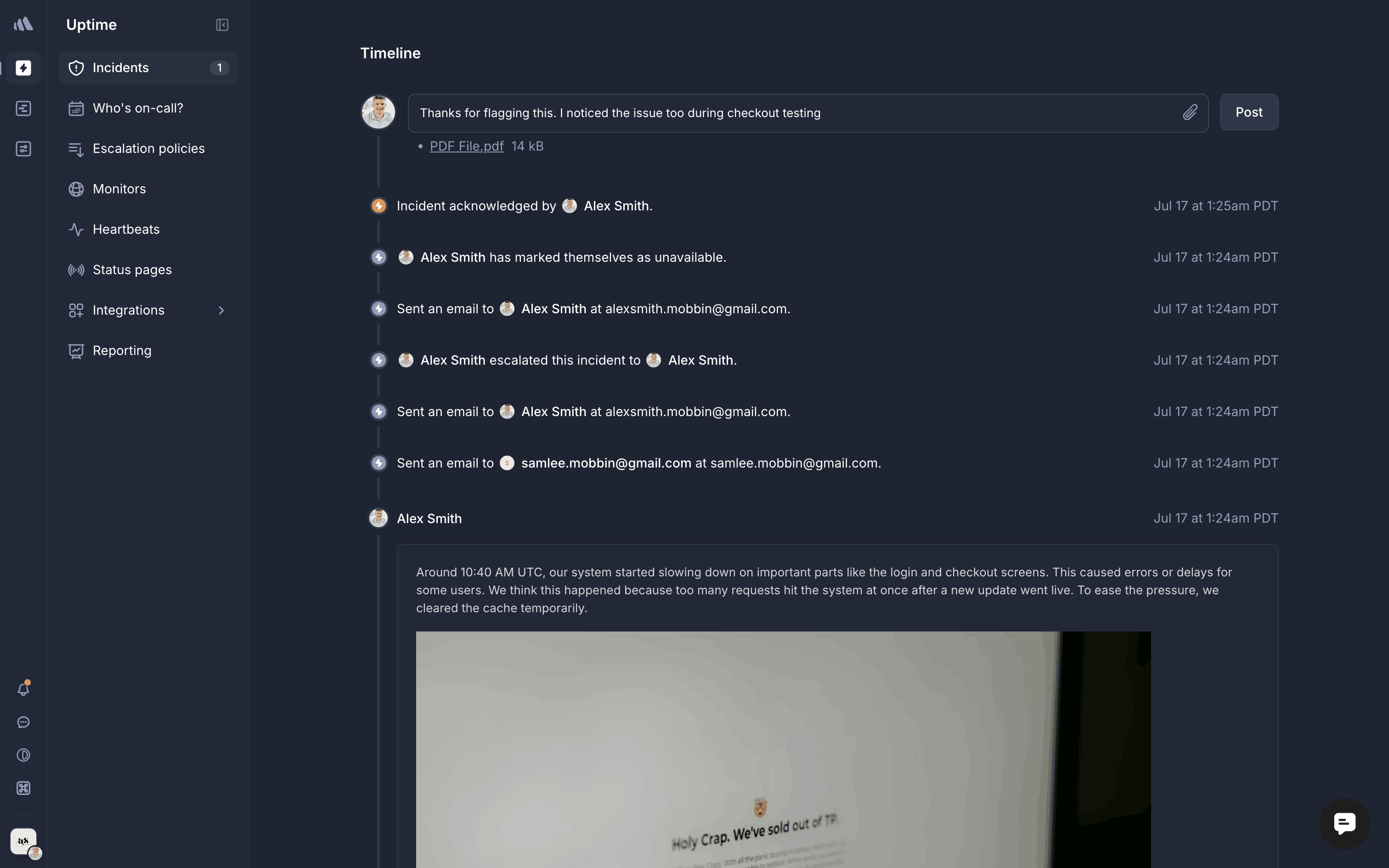Click the Better Stack logo icon
This screenshot has width=1389, height=868.
coord(23,24)
